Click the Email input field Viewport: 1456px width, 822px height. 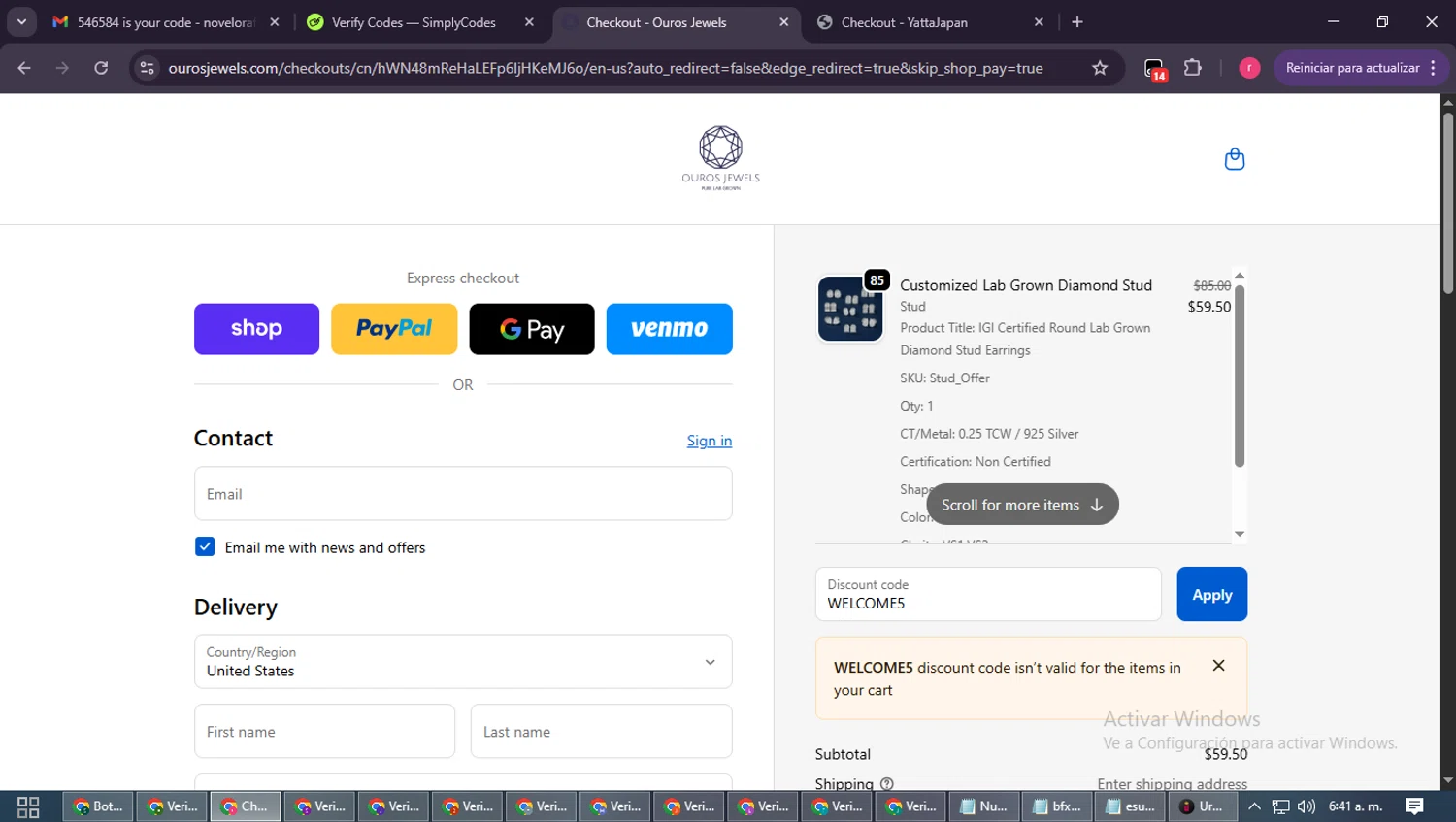pyautogui.click(x=463, y=494)
